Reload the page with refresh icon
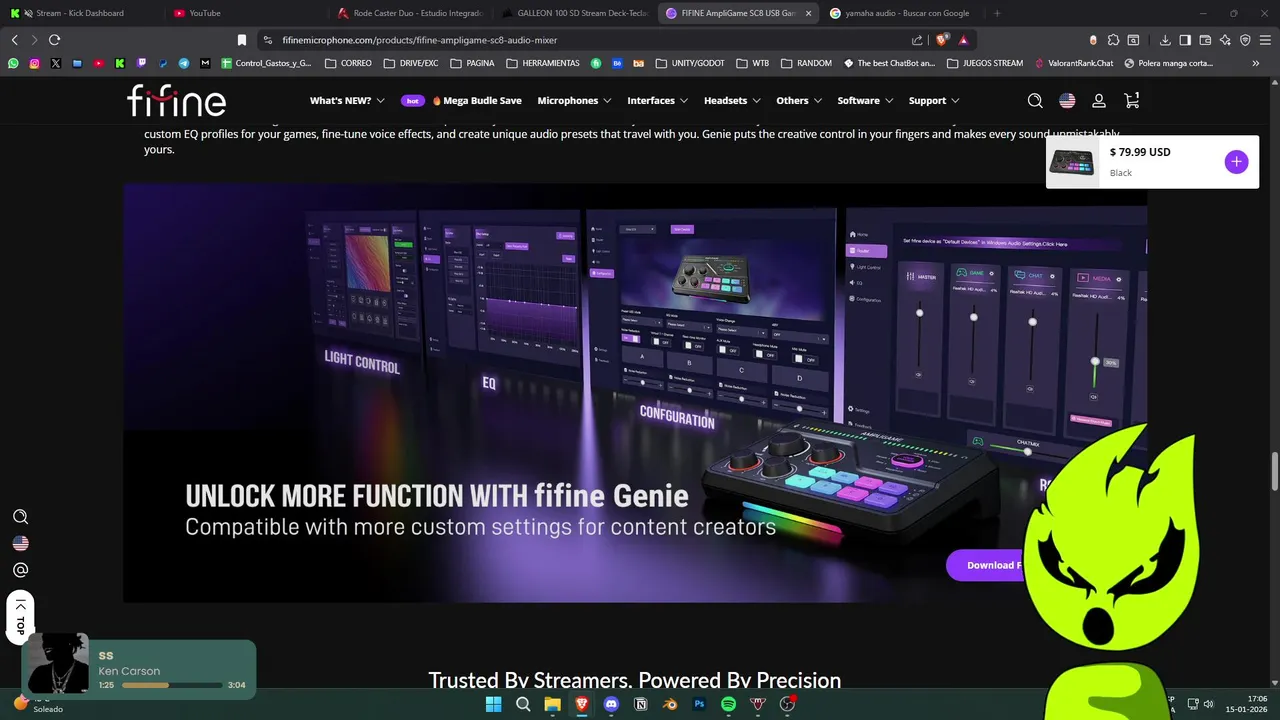1280x720 pixels. tap(54, 40)
